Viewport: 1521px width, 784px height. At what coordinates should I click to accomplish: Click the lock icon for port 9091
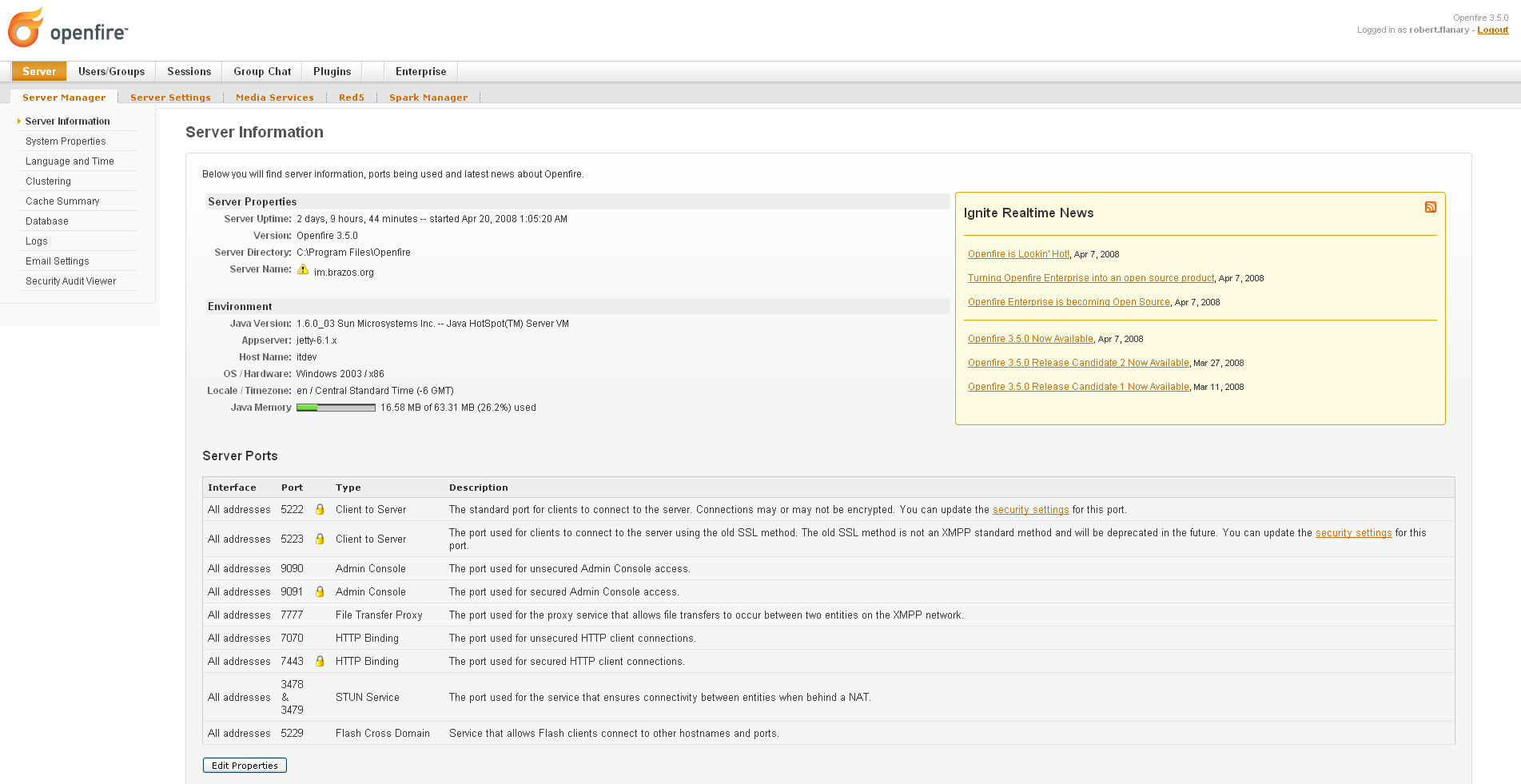coord(320,591)
